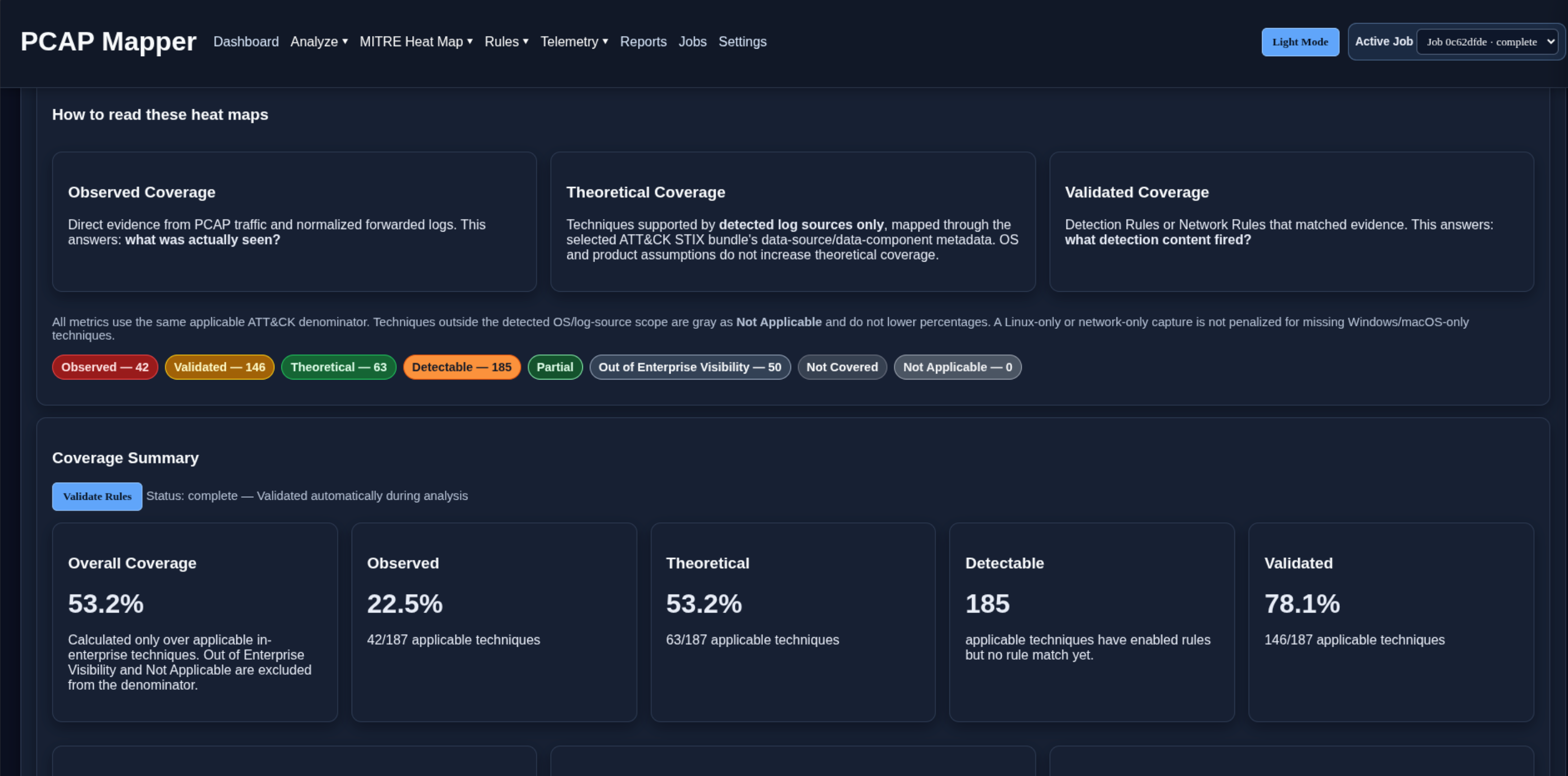Click the PCAP Mapper logo title
This screenshot has height=776, width=1568.
pyautogui.click(x=108, y=41)
